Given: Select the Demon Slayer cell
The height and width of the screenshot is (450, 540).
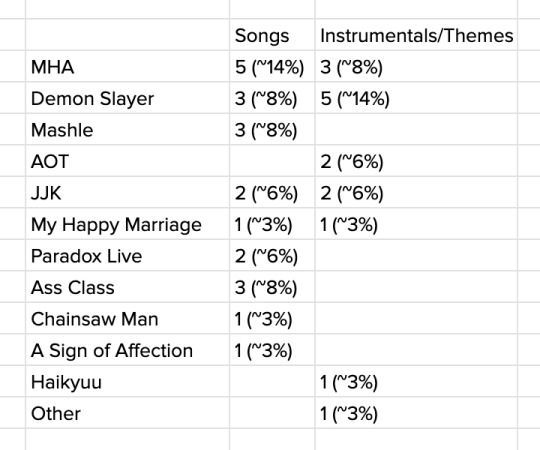Looking at the screenshot, I should 127,98.
